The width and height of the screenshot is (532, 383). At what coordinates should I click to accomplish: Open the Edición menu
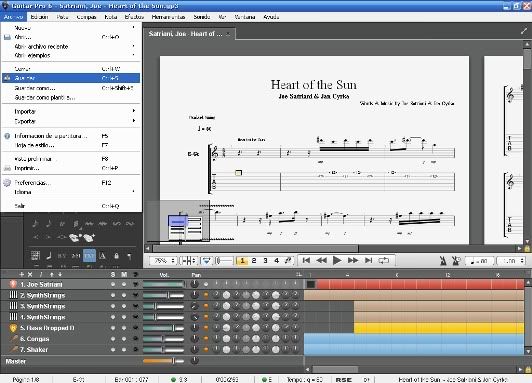39,17
